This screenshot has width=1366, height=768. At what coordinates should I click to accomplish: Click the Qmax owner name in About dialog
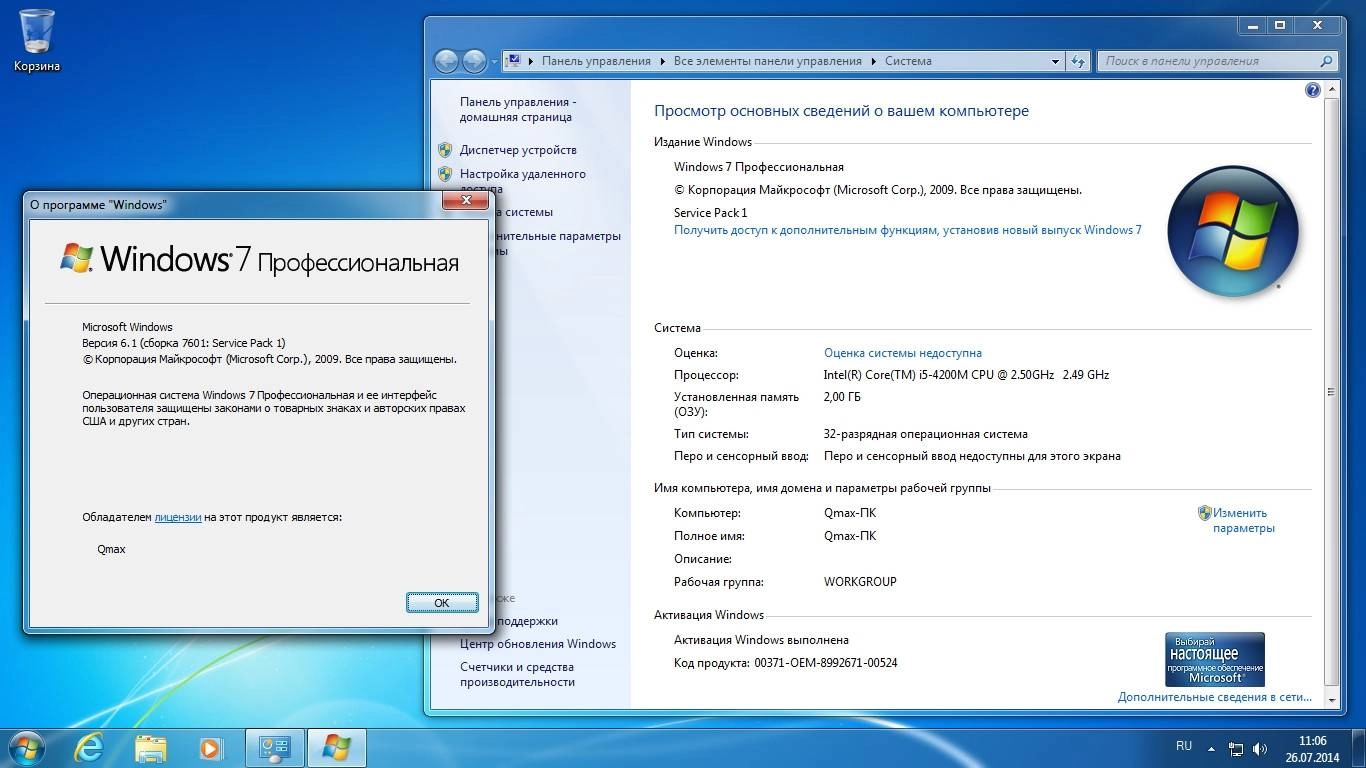click(x=111, y=549)
